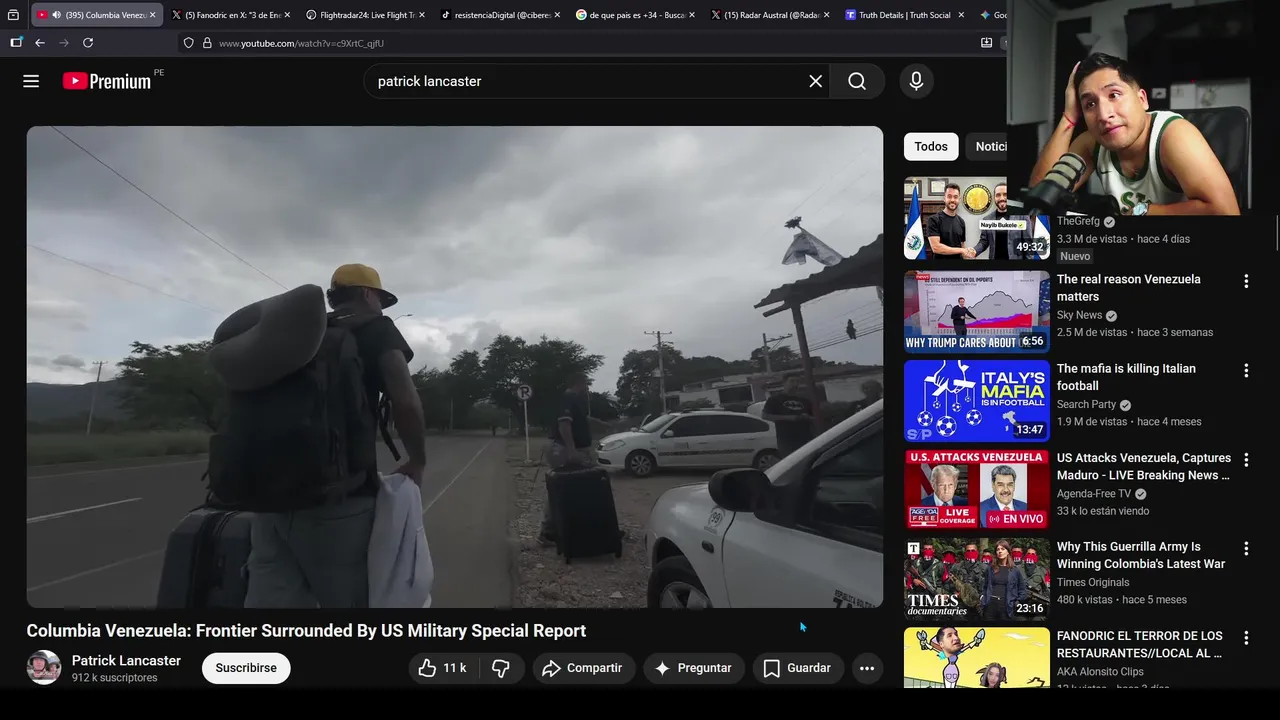This screenshot has width=1280, height=720.
Task: Close the Columbia Venezuela YouTube tab
Action: click(152, 15)
